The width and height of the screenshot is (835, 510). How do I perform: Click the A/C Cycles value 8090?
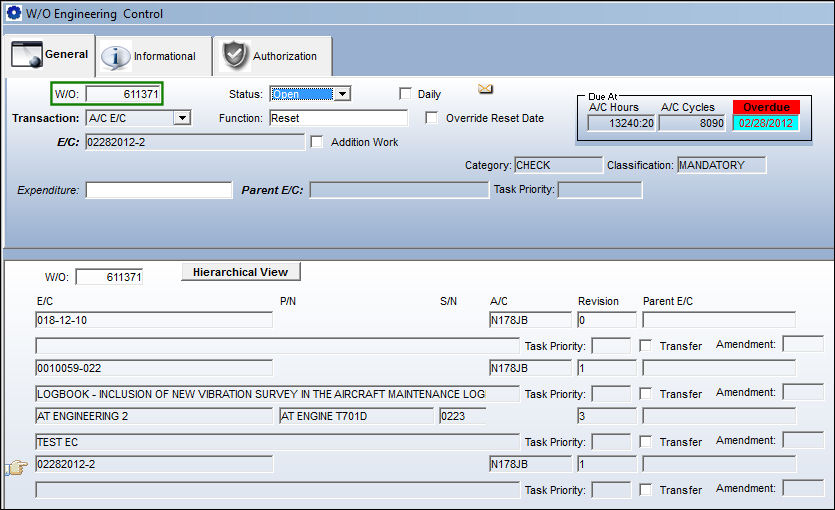(692, 123)
